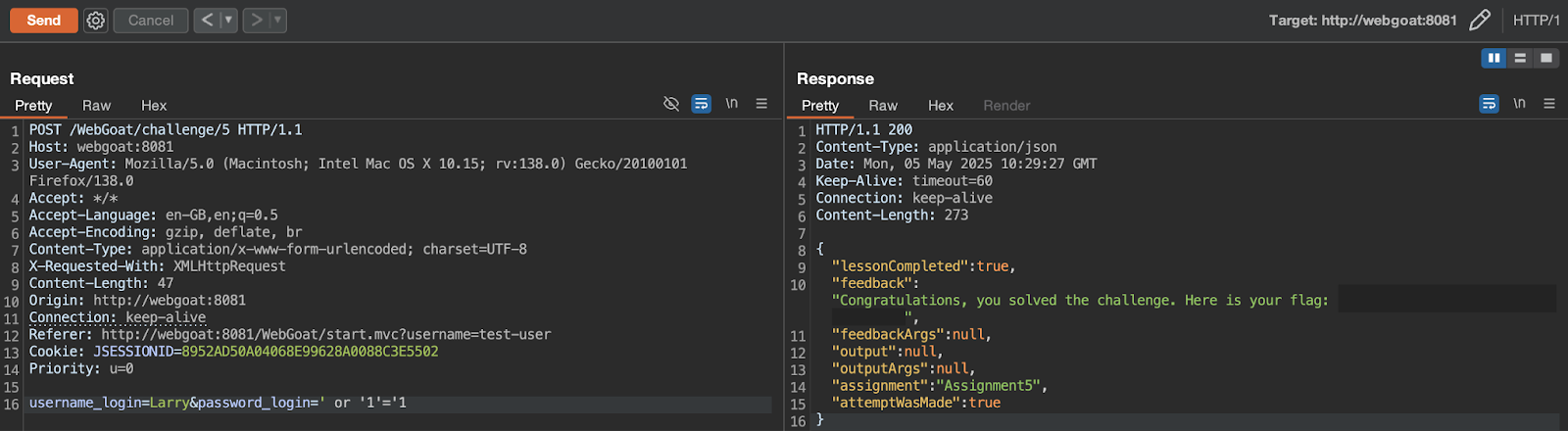Click "lessonCompleted":true JSON line
The width and height of the screenshot is (1568, 431).
pyautogui.click(x=923, y=266)
